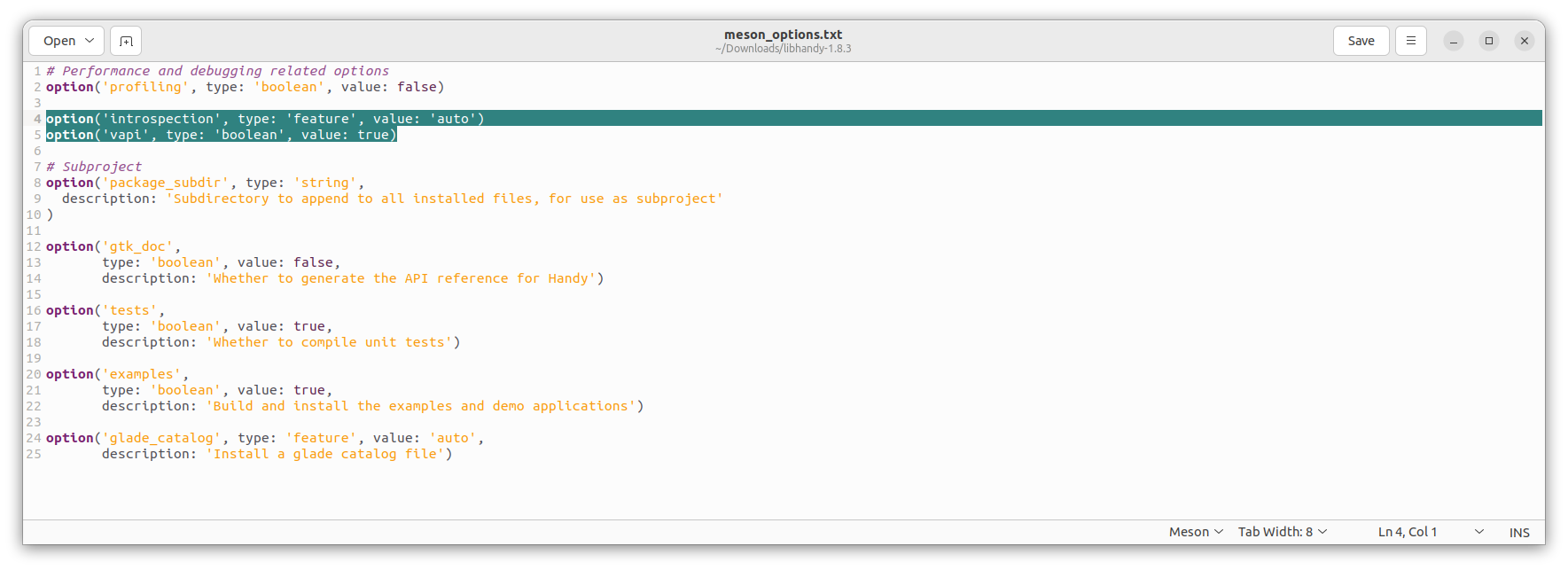Maximize the gedit window
Viewport: 1568px width, 570px height.
(x=1489, y=41)
